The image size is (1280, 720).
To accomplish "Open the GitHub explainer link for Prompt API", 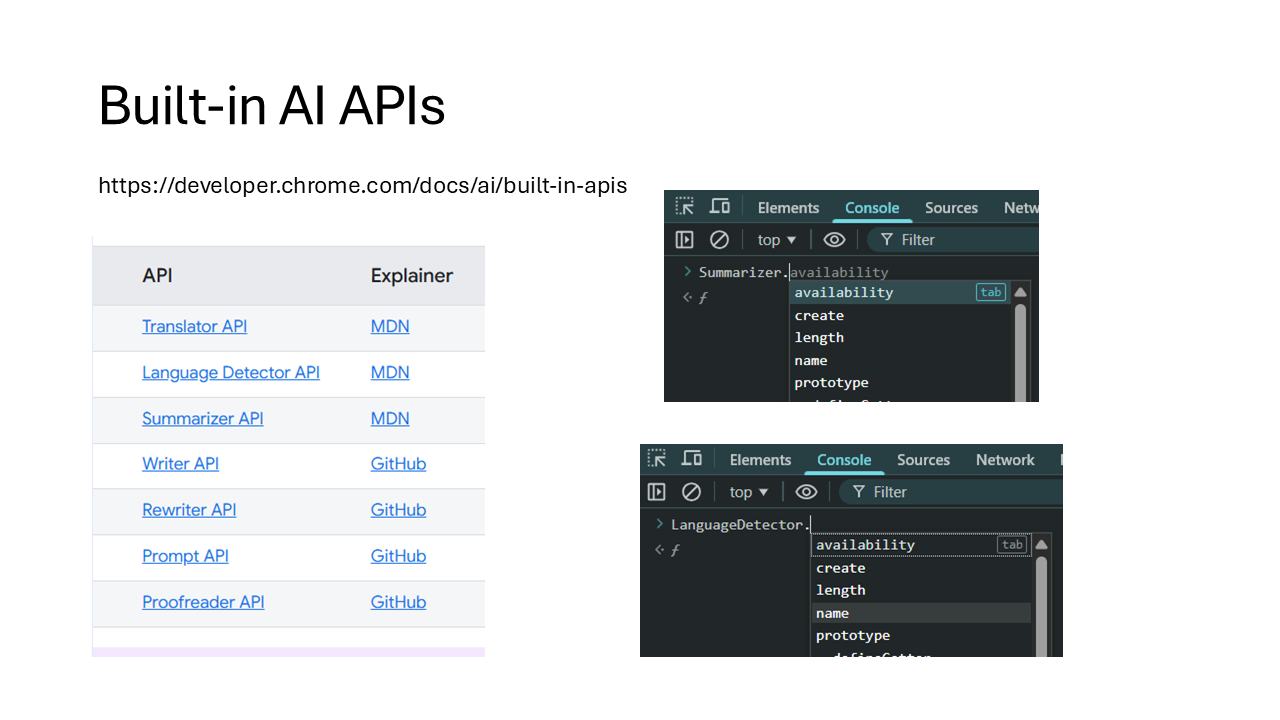I will pos(398,556).
